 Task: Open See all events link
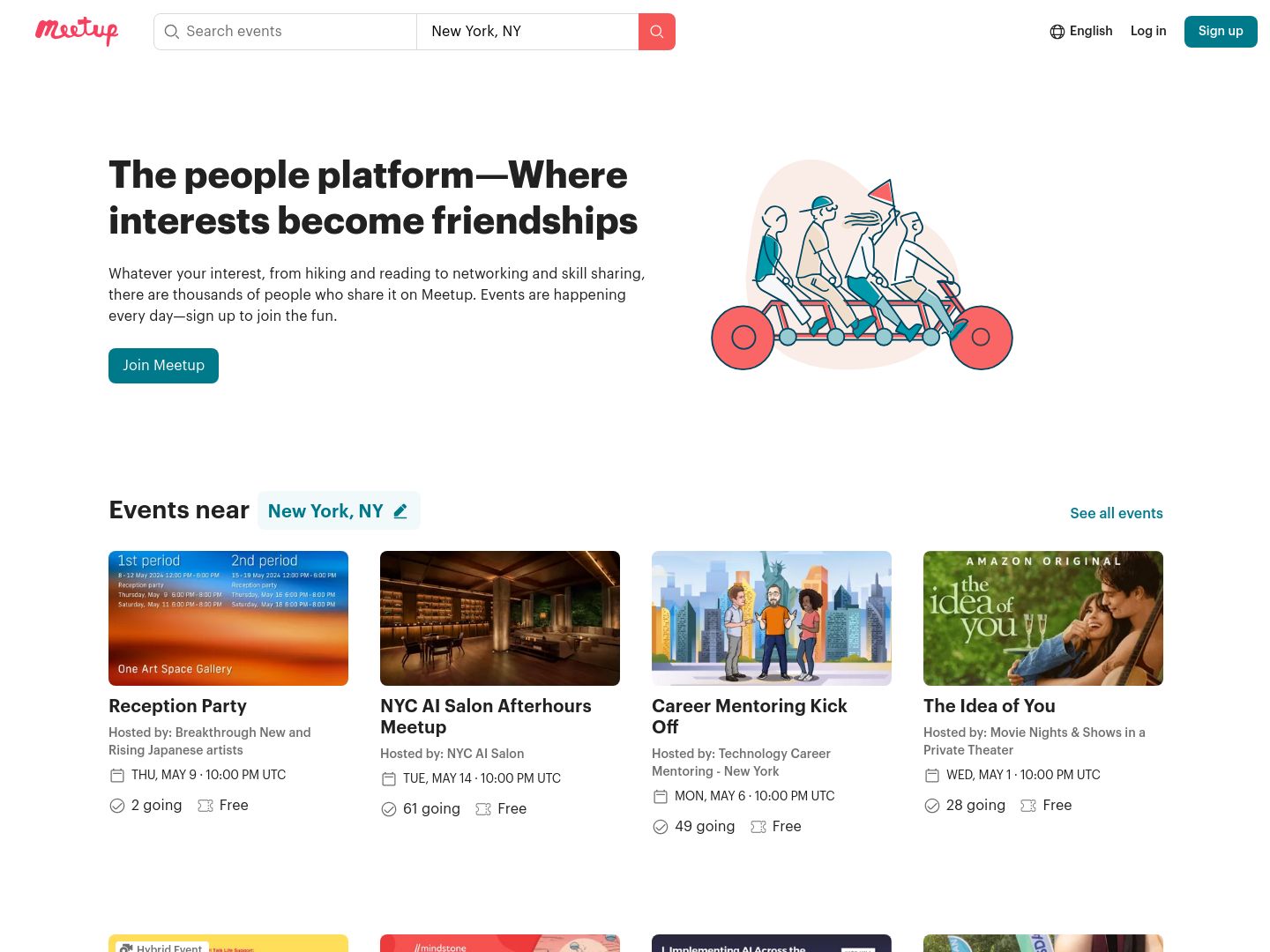(x=1117, y=513)
